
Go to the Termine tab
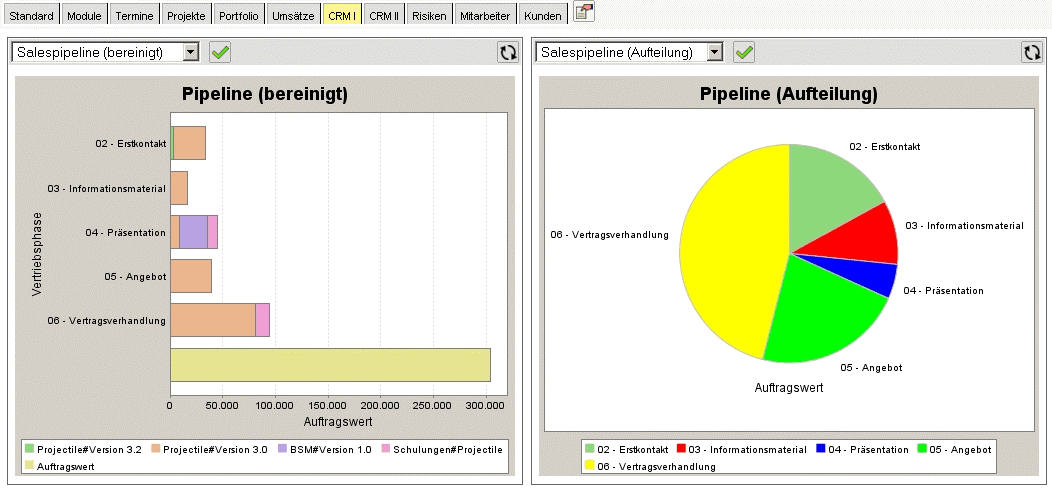tap(134, 16)
